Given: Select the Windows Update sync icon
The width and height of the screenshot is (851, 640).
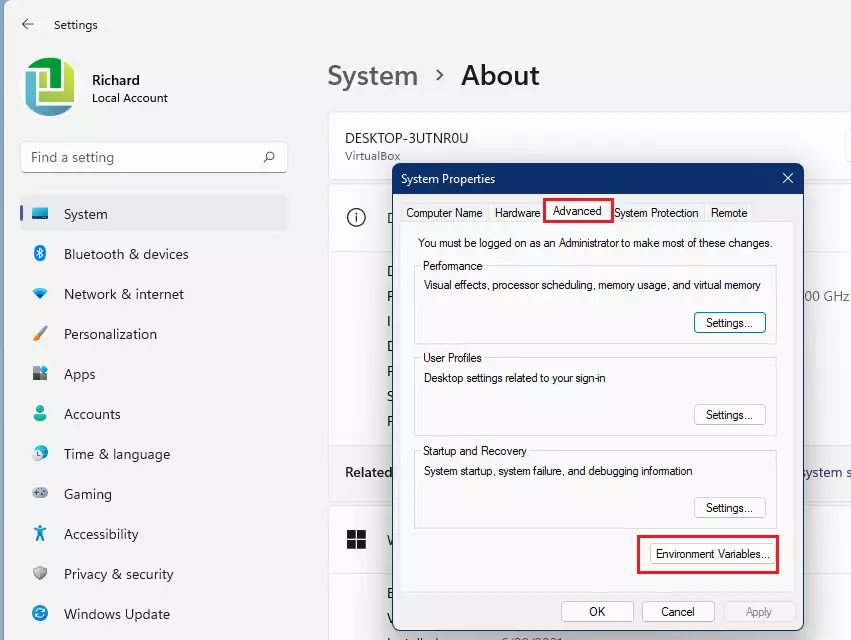Looking at the screenshot, I should [40, 613].
